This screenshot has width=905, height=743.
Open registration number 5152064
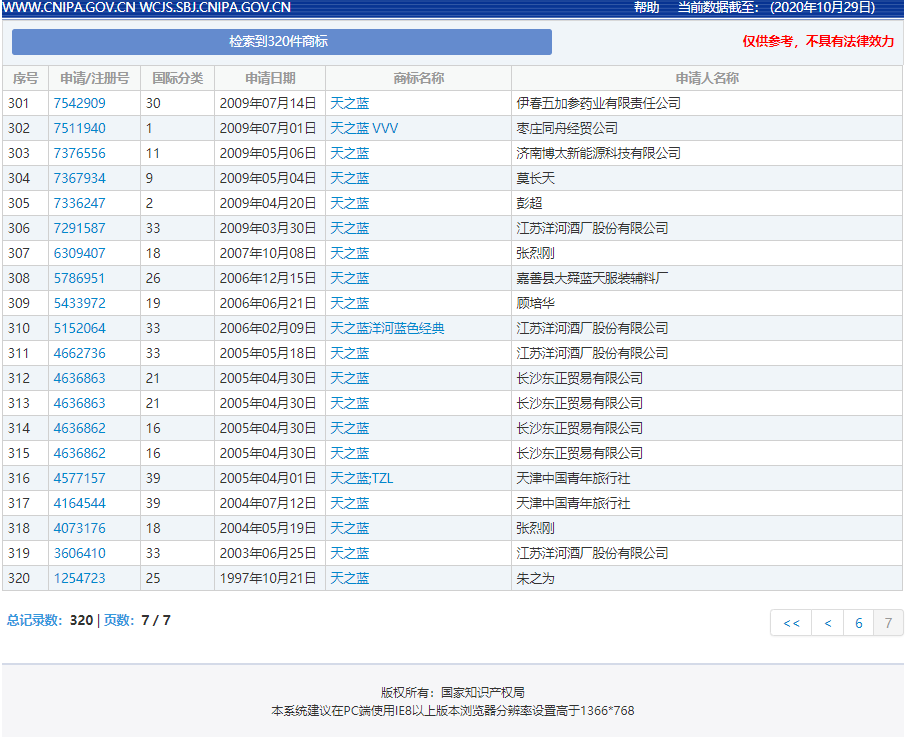tap(79, 328)
